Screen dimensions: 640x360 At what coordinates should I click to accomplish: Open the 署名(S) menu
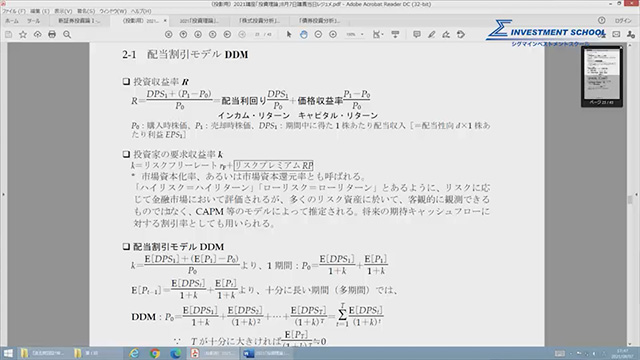86,11
